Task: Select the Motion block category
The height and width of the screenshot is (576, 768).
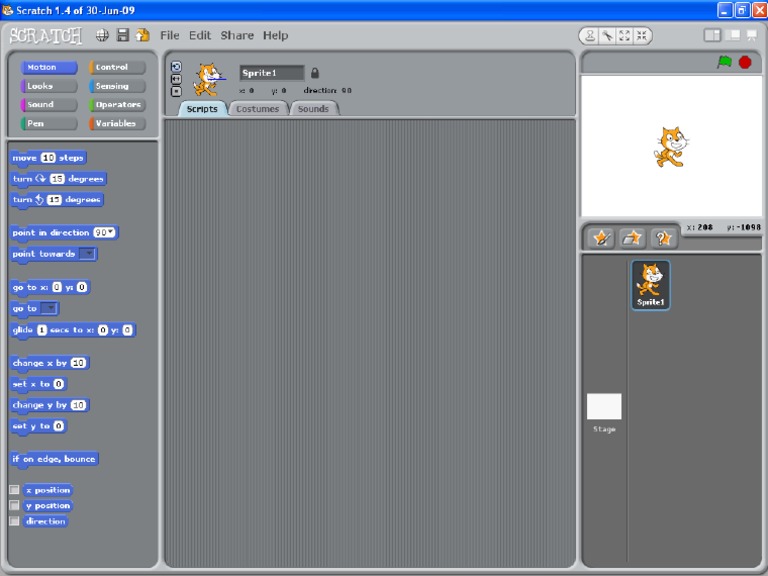Action: point(49,67)
